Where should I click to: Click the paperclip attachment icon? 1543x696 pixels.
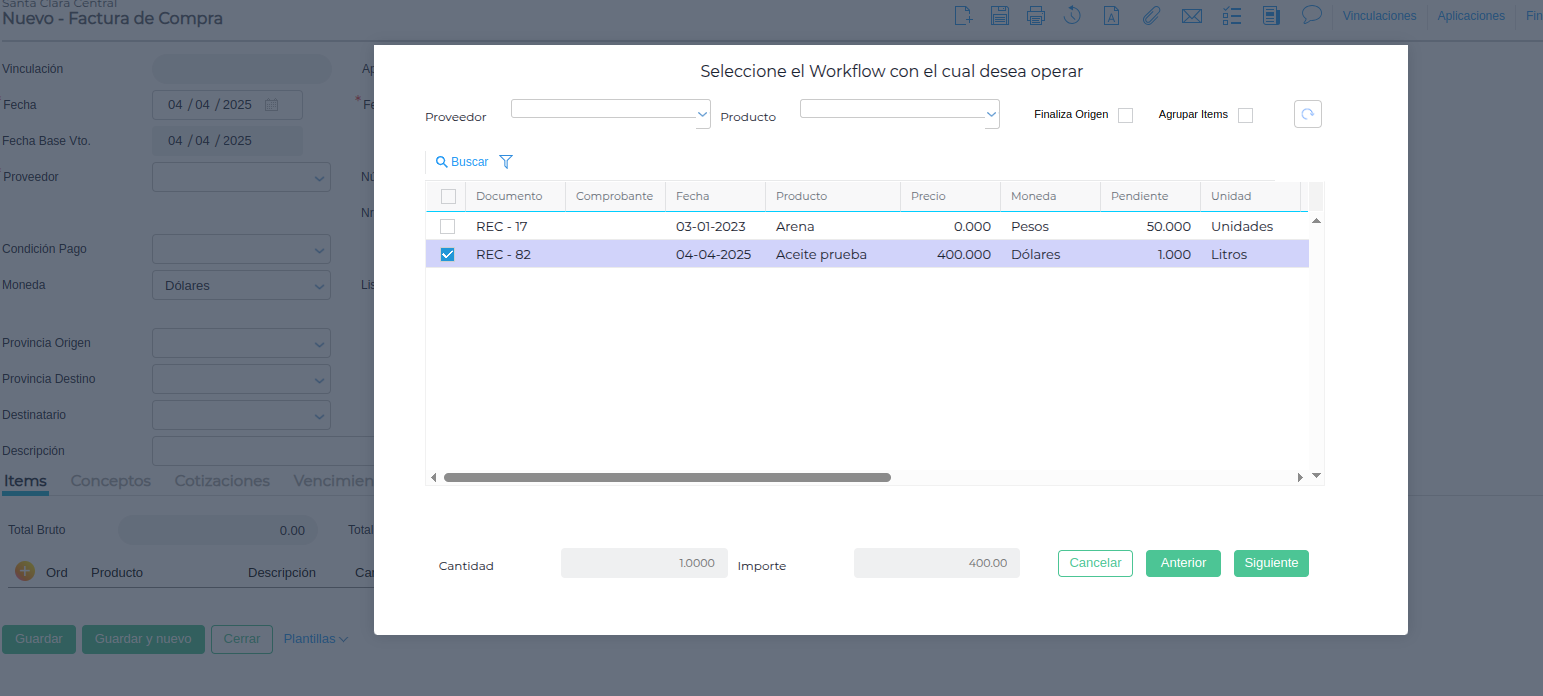pos(1151,15)
